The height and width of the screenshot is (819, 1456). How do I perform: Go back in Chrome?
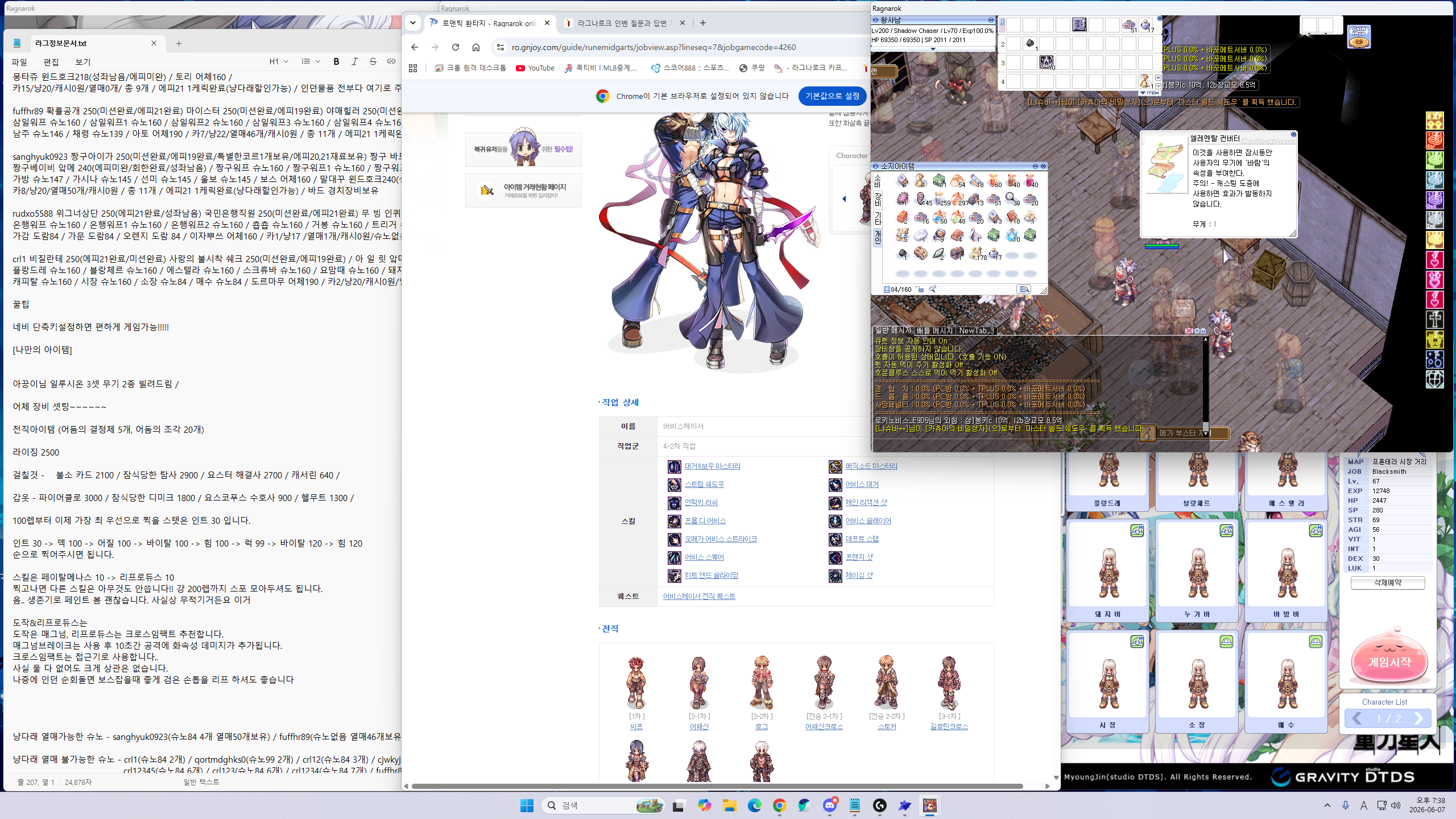tap(415, 47)
